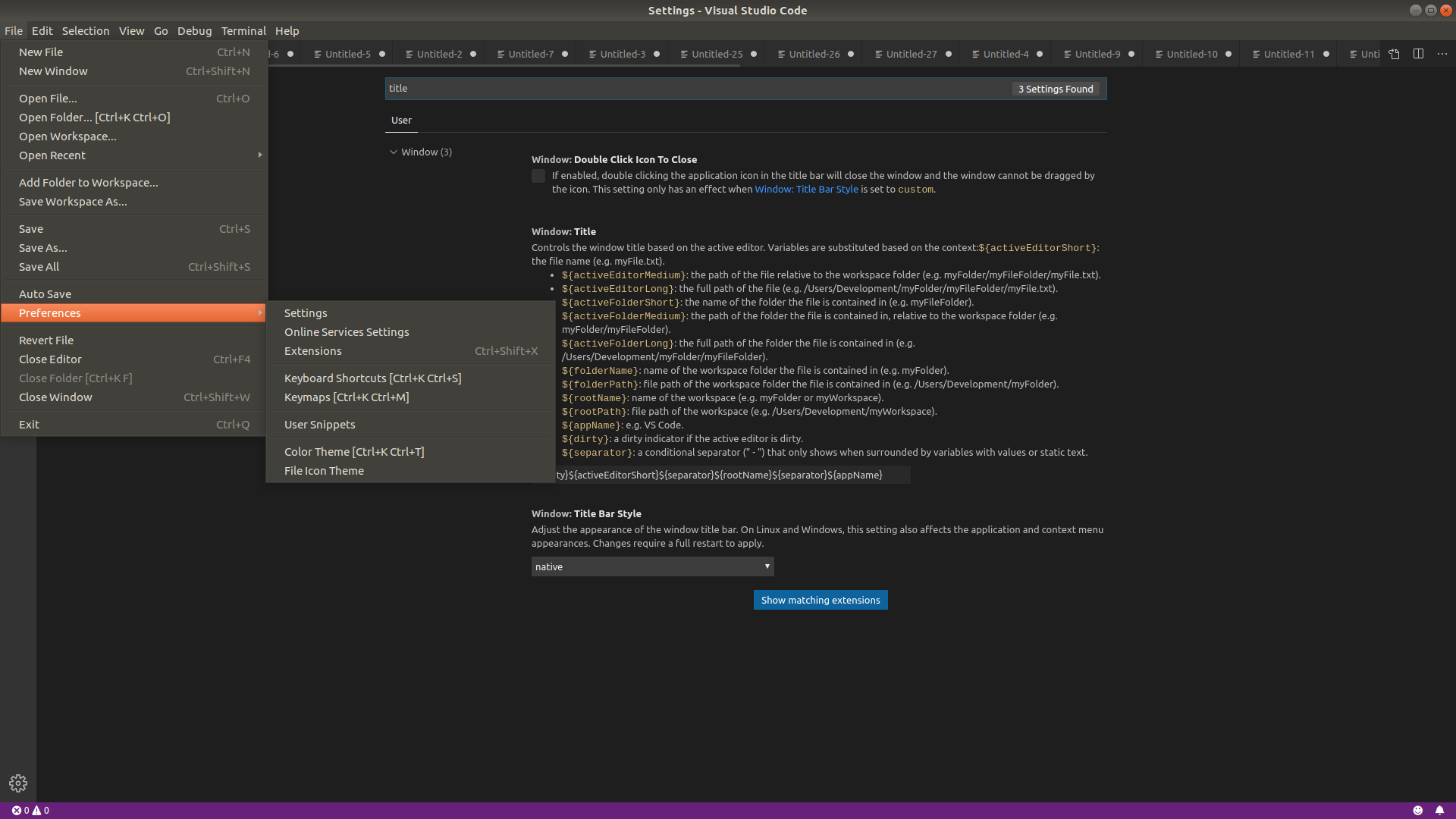Switch to the Untitled-7 tab
This screenshot has width=1456, height=819.
531,54
